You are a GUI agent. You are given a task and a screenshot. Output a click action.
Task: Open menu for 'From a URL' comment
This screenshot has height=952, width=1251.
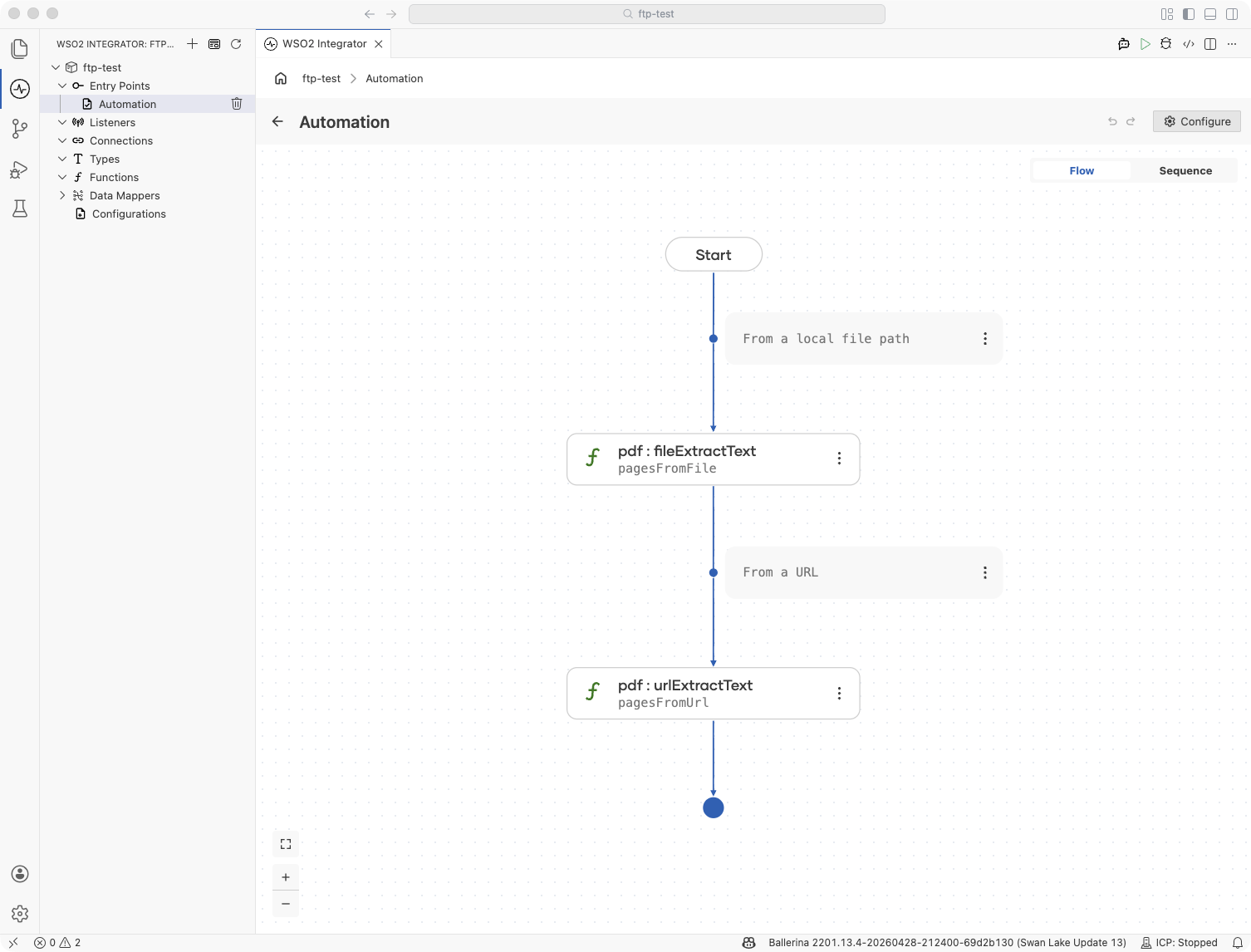(x=985, y=572)
